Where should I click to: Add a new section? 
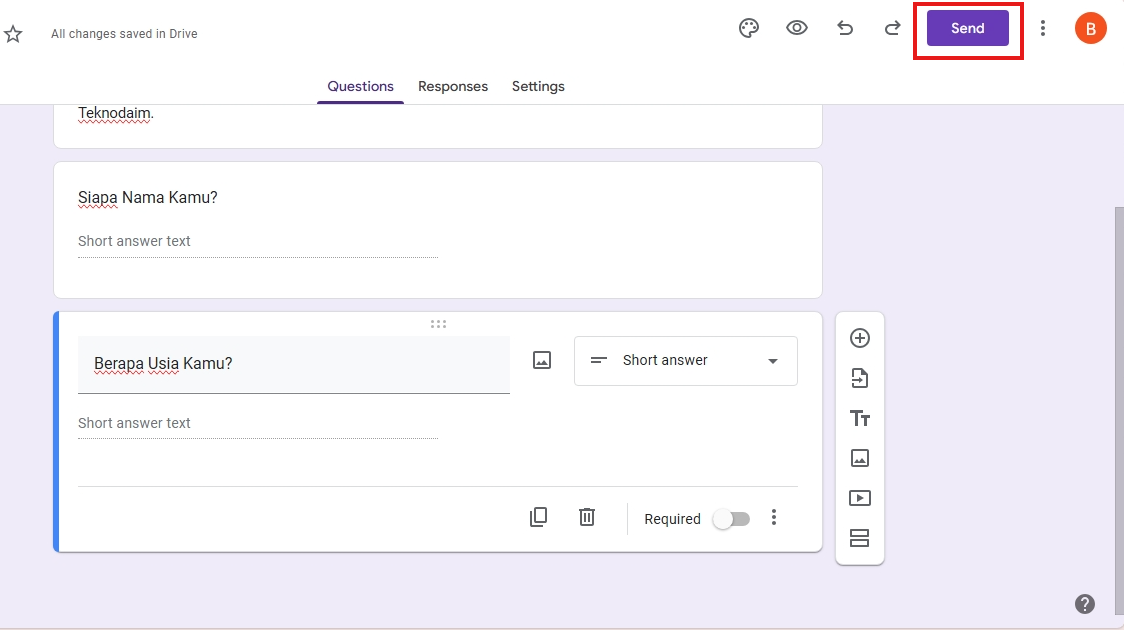tap(860, 538)
